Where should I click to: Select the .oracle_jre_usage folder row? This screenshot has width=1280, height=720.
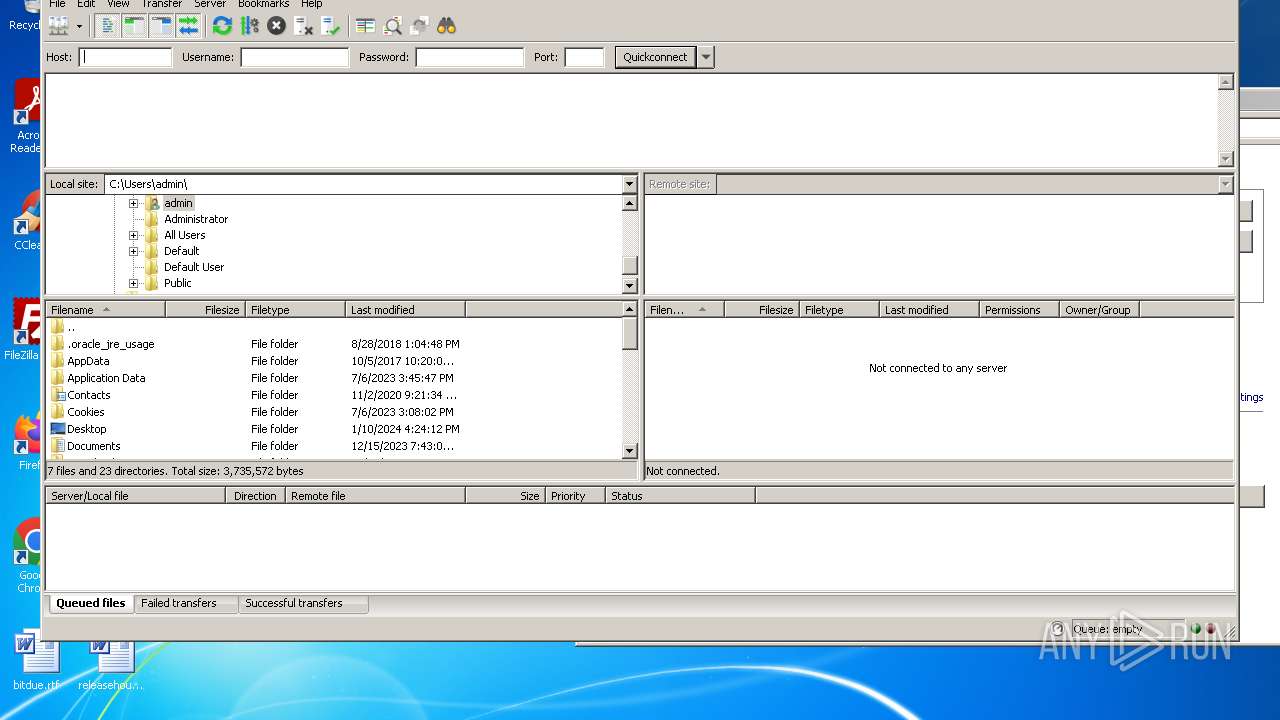(x=334, y=344)
